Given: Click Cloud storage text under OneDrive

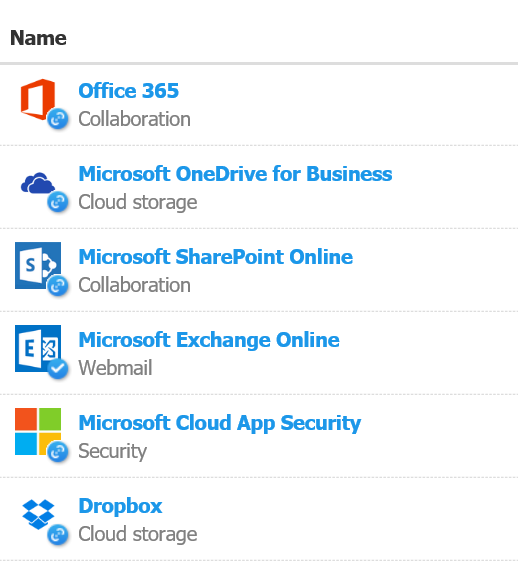Looking at the screenshot, I should pyautogui.click(x=138, y=203).
